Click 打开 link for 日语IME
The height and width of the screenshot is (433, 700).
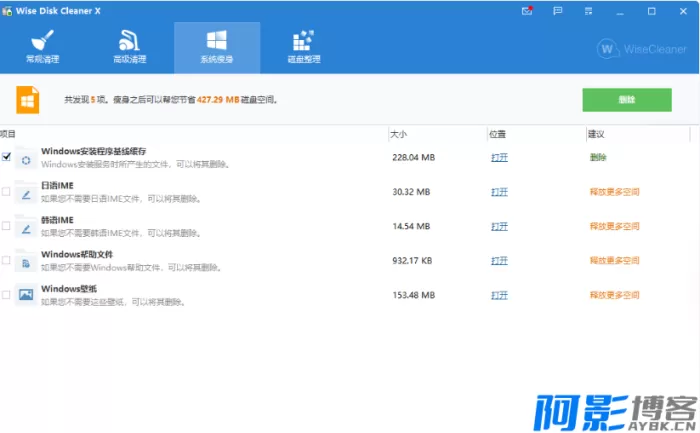(x=499, y=192)
